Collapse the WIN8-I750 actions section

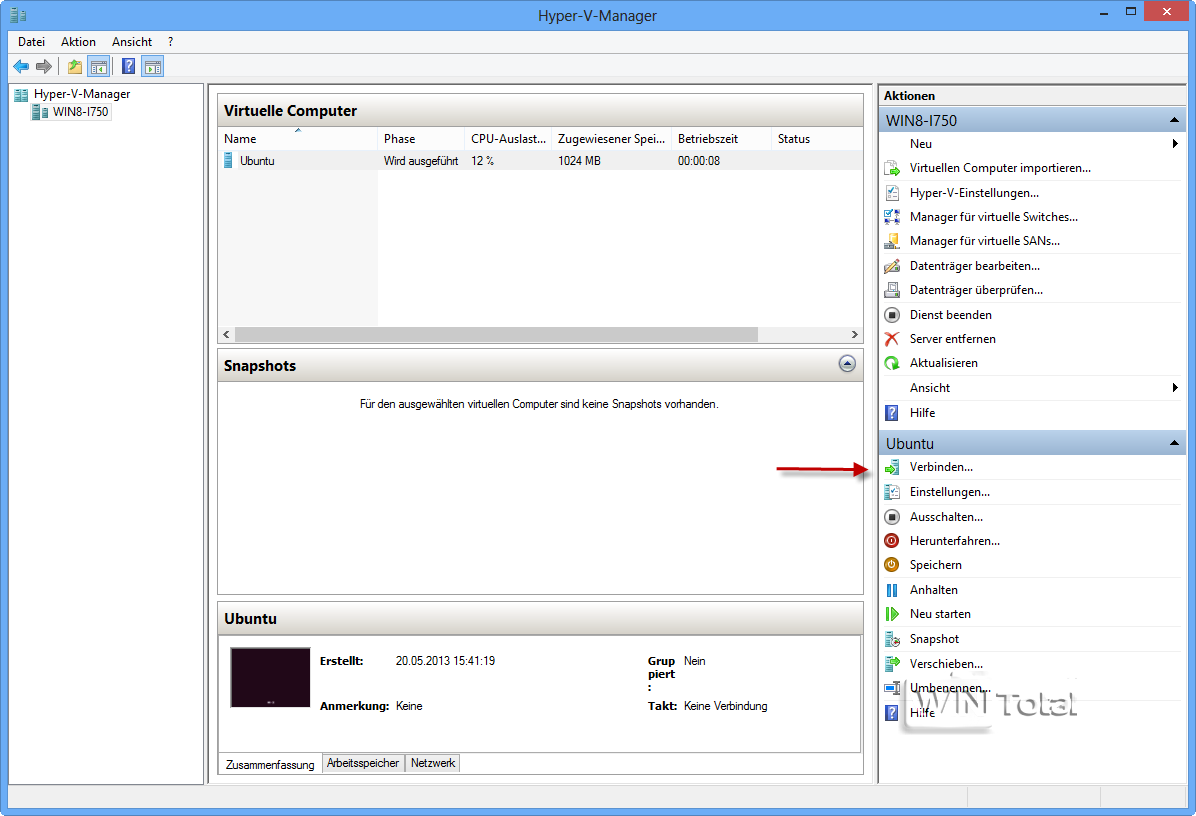1174,120
